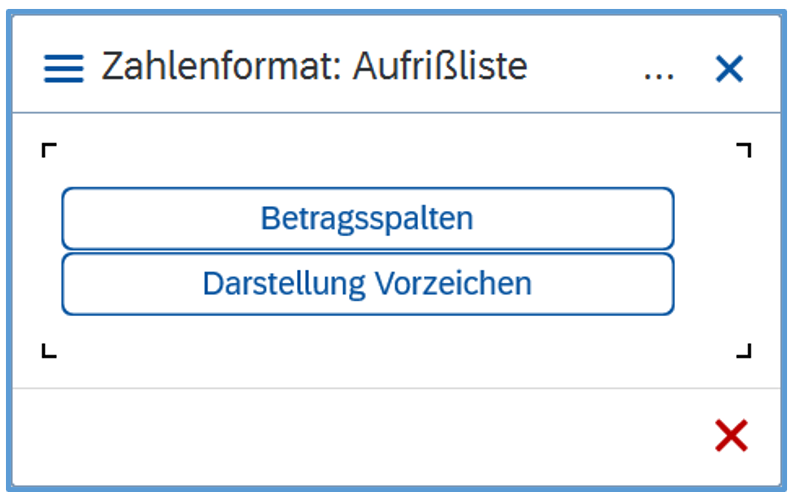Expand more options via the ellipsis
Image resolution: width=793 pixels, height=493 pixels.
point(658,70)
